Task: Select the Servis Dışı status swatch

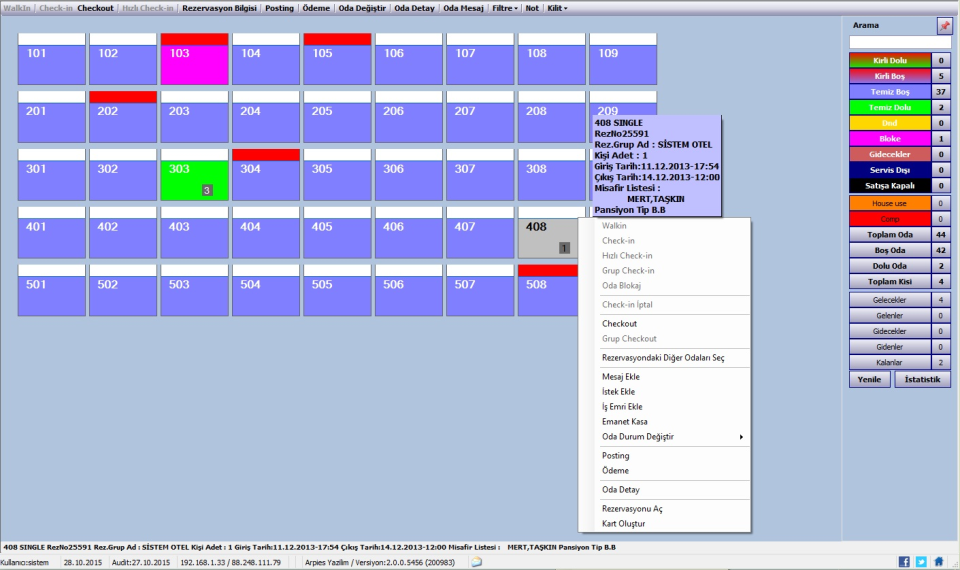Action: 890,170
